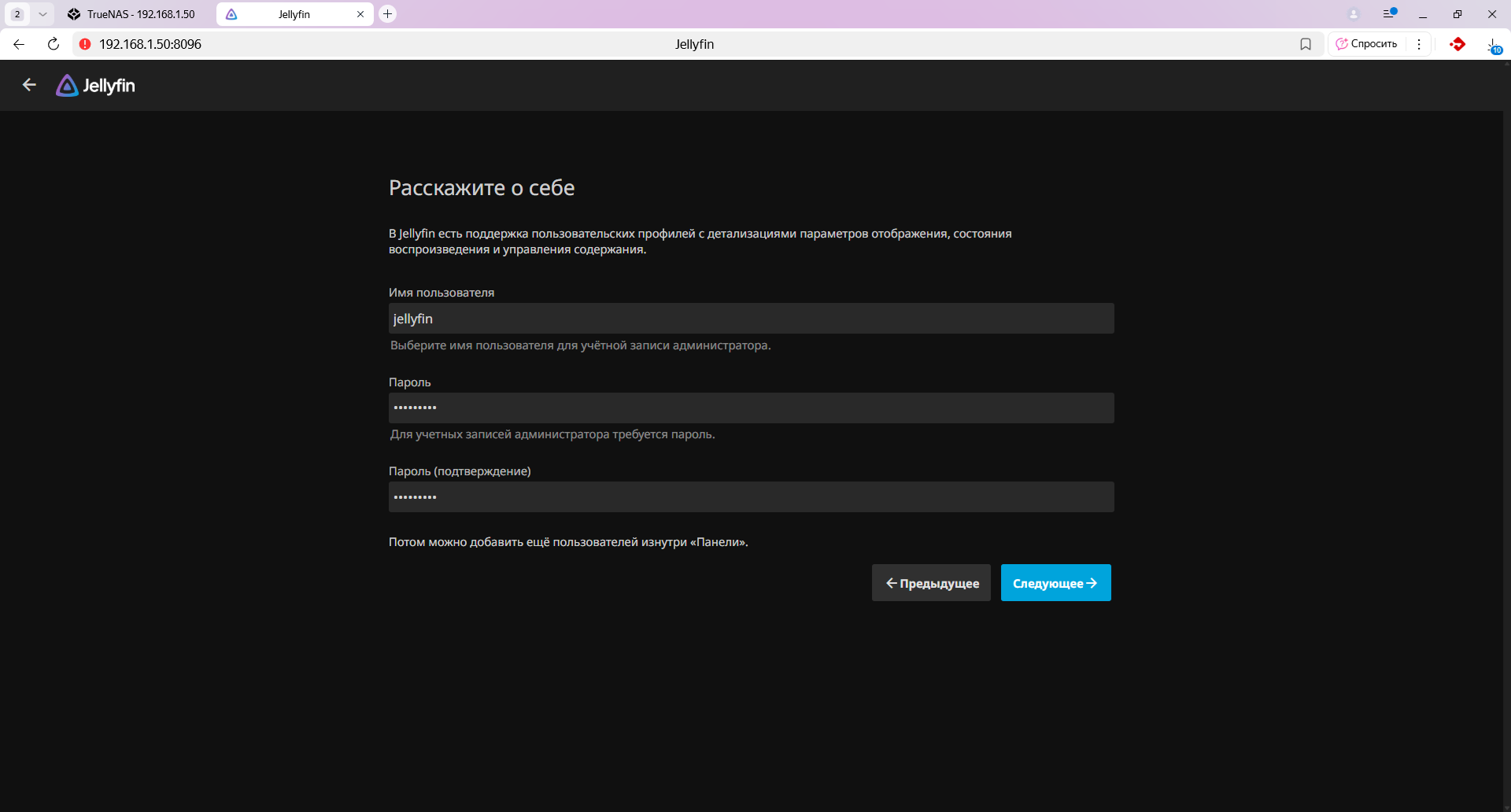Open three-dot menu beside Спросить
The height and width of the screenshot is (812, 1511).
click(x=1419, y=44)
